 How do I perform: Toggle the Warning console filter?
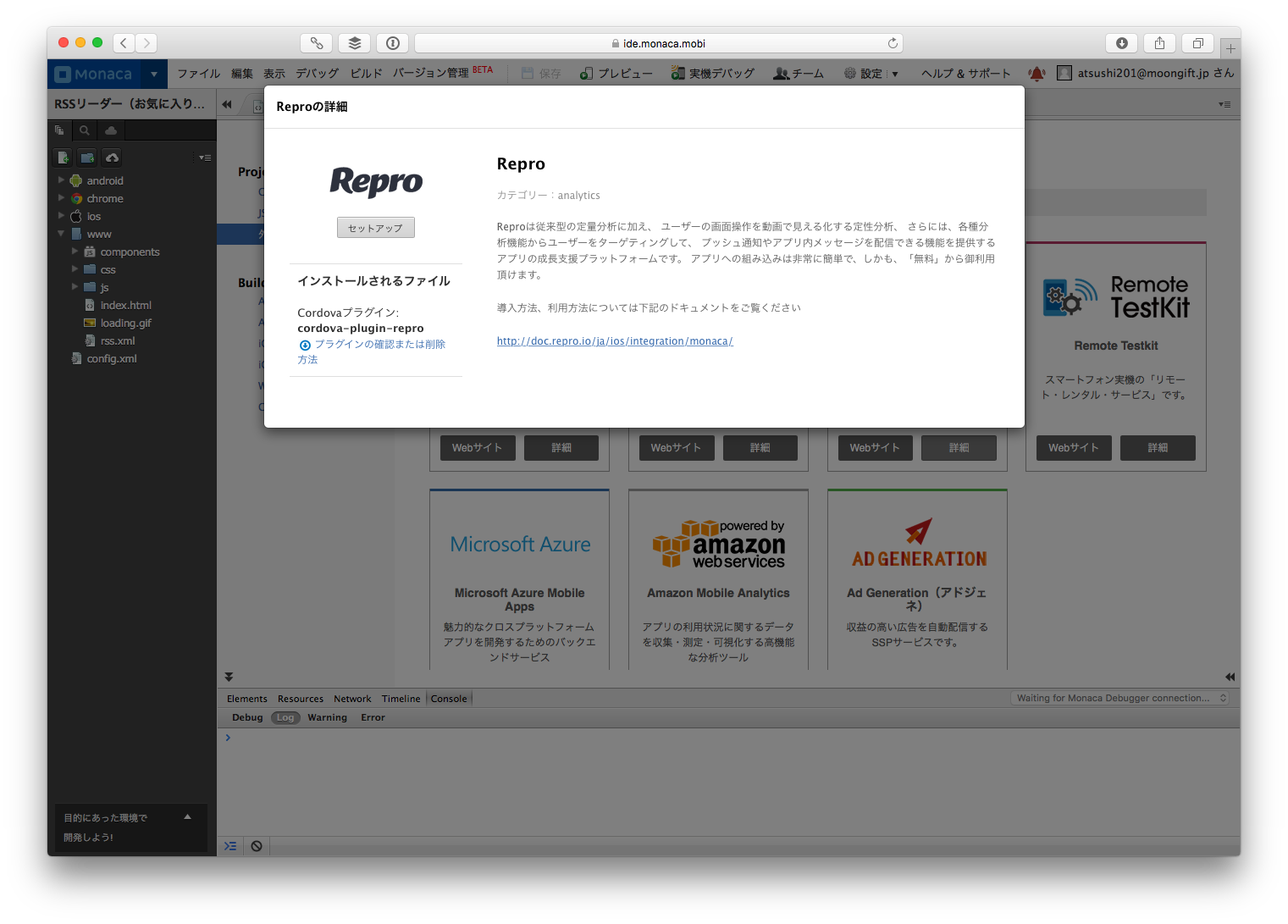coord(327,717)
